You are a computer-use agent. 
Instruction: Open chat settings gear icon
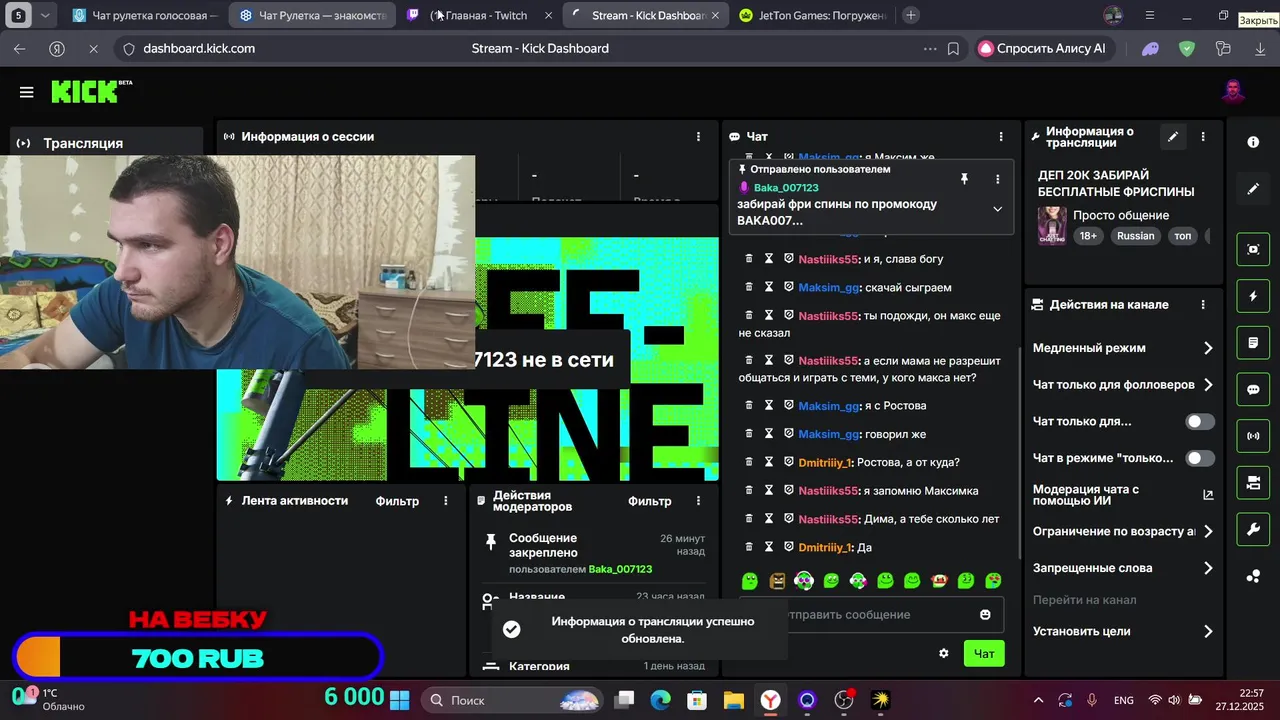943,653
